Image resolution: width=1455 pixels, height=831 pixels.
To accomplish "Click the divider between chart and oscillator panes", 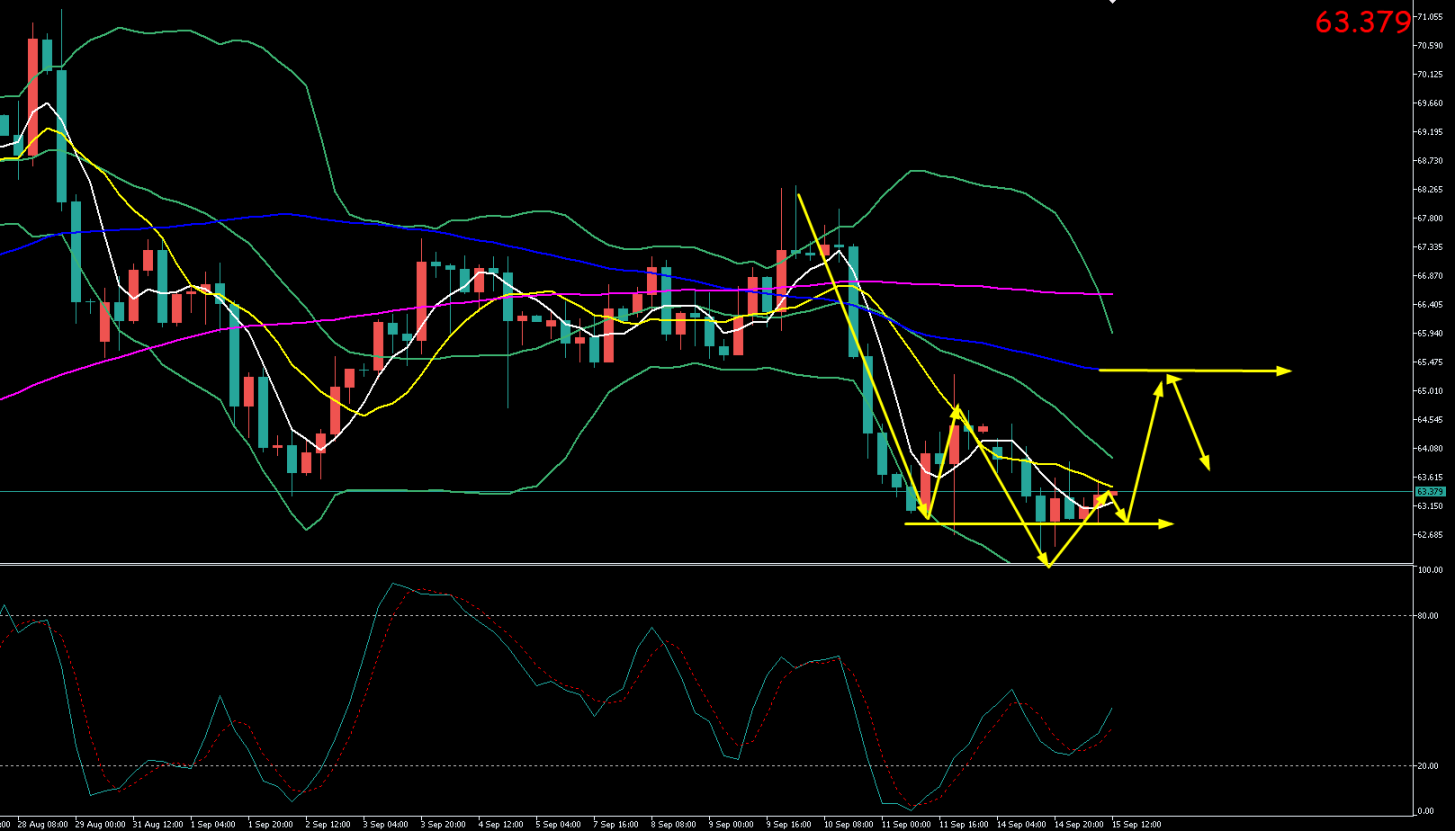I will (705, 564).
